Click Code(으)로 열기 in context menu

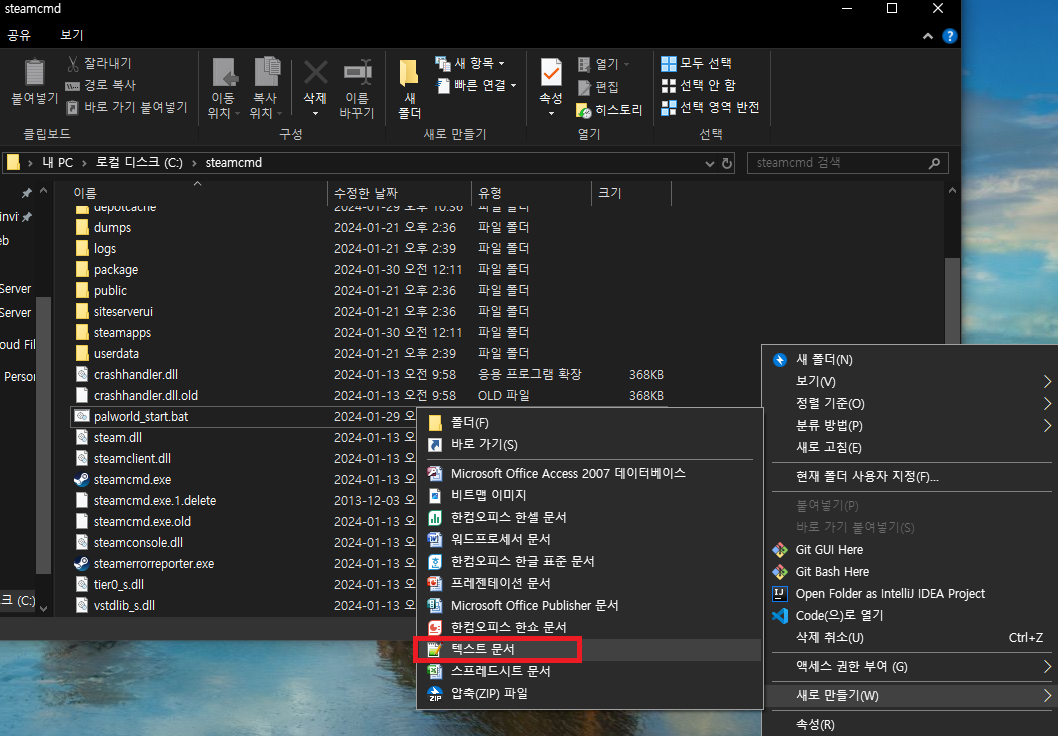(911, 615)
